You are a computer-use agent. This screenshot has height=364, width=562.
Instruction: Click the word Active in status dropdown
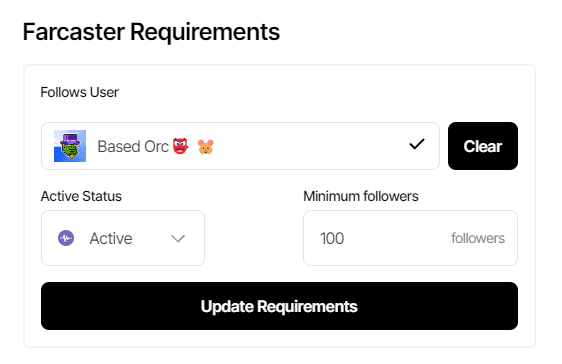(x=111, y=238)
